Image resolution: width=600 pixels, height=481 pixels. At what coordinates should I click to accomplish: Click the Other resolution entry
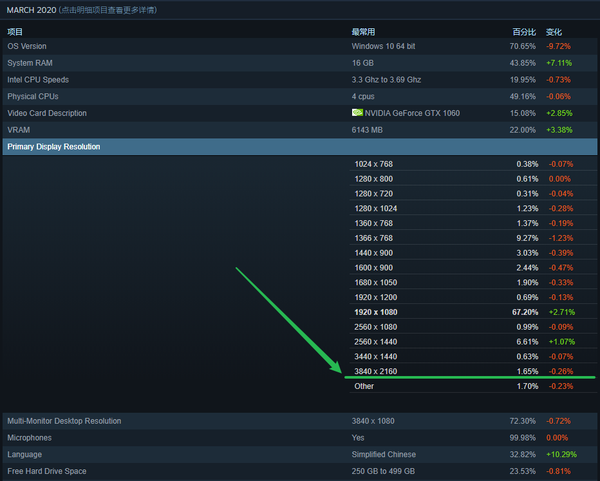[x=364, y=385]
